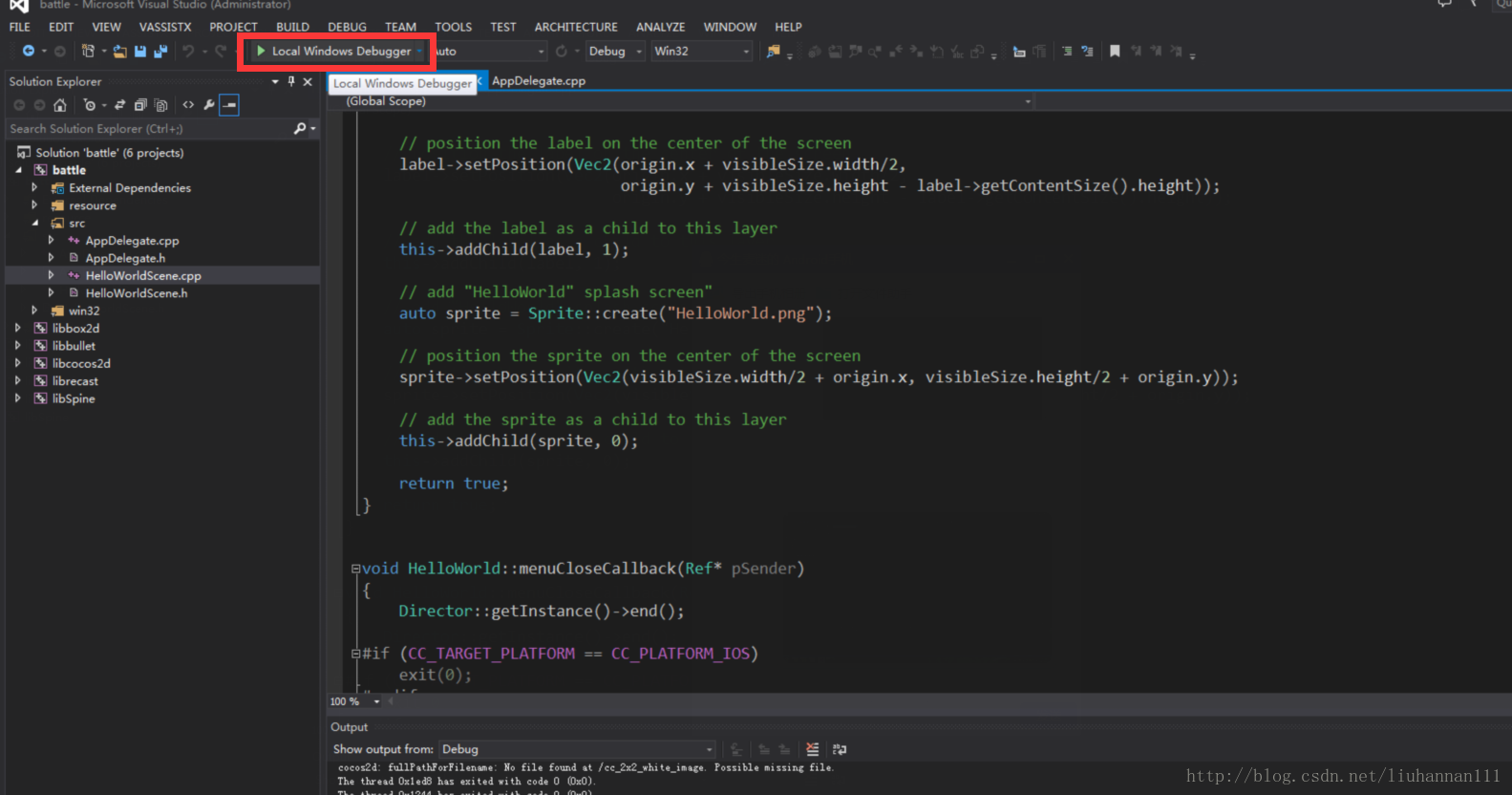Toggle a bookmark with the bookmark icon
1512x795 pixels.
click(1115, 51)
